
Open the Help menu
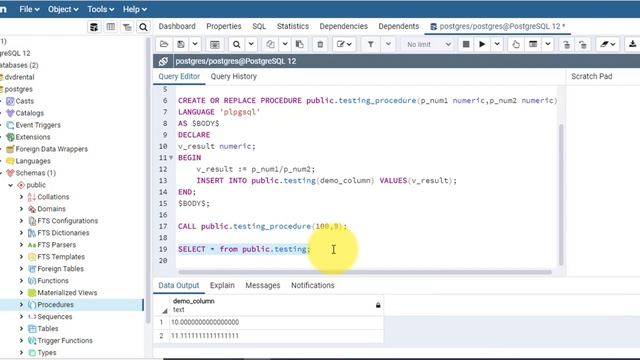coord(135,9)
